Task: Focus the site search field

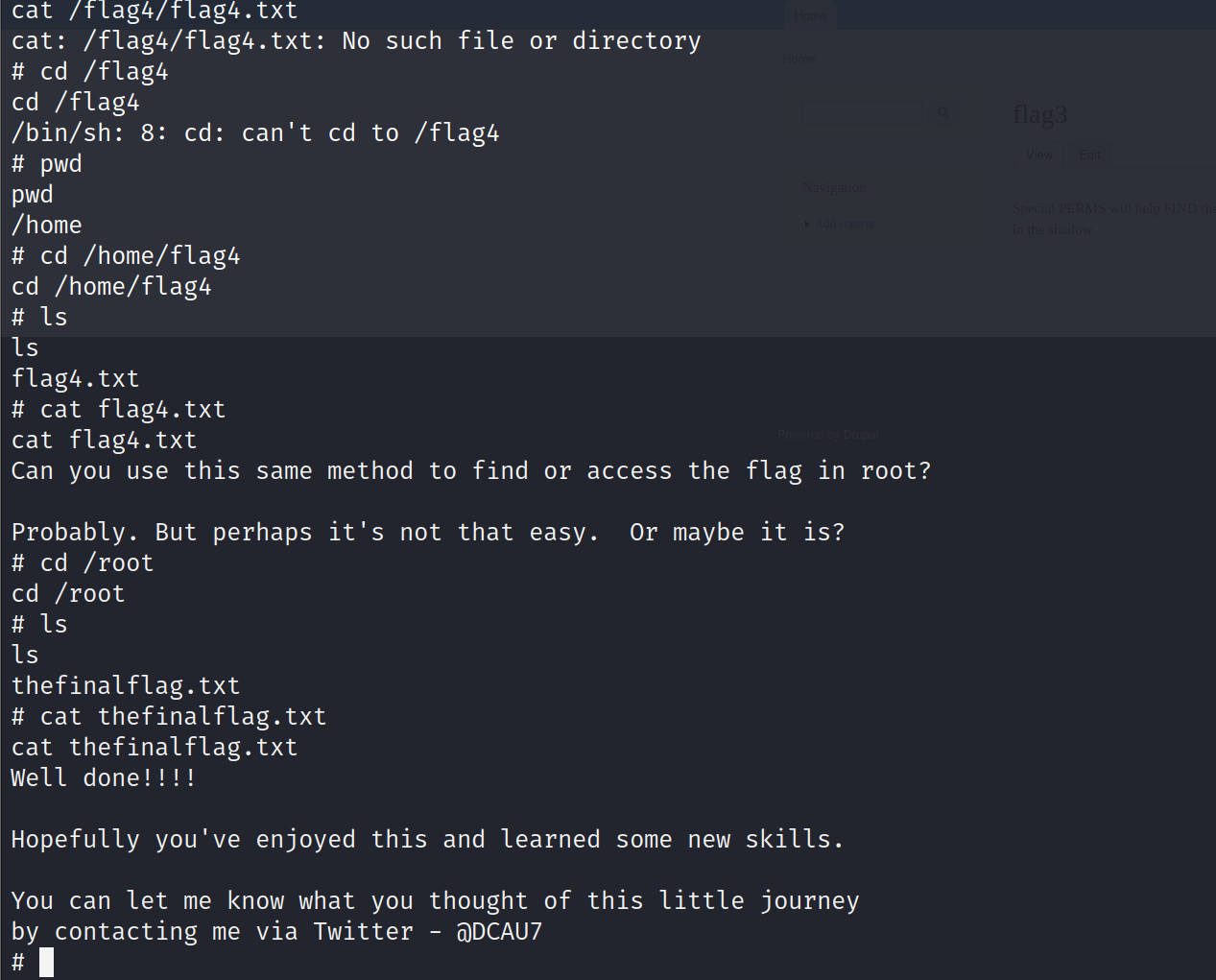Action: pos(862,112)
